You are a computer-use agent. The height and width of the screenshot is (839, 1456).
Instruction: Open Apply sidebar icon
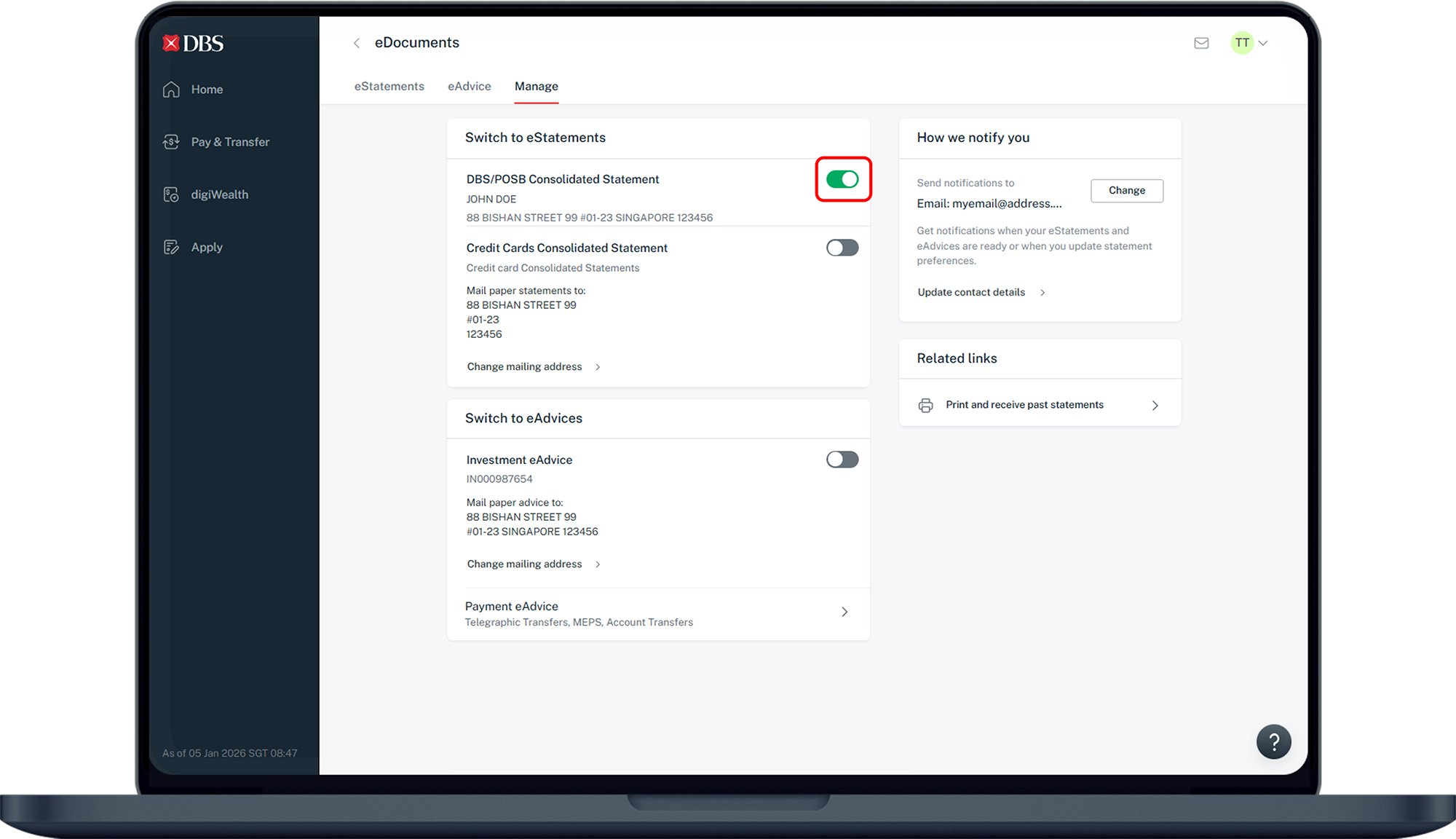[x=171, y=248]
